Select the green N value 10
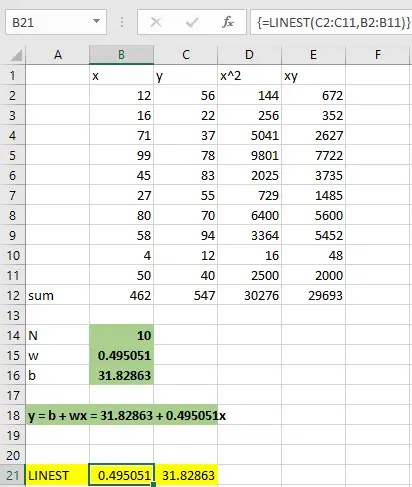Viewport: 412px width, 487px height. tap(121, 335)
